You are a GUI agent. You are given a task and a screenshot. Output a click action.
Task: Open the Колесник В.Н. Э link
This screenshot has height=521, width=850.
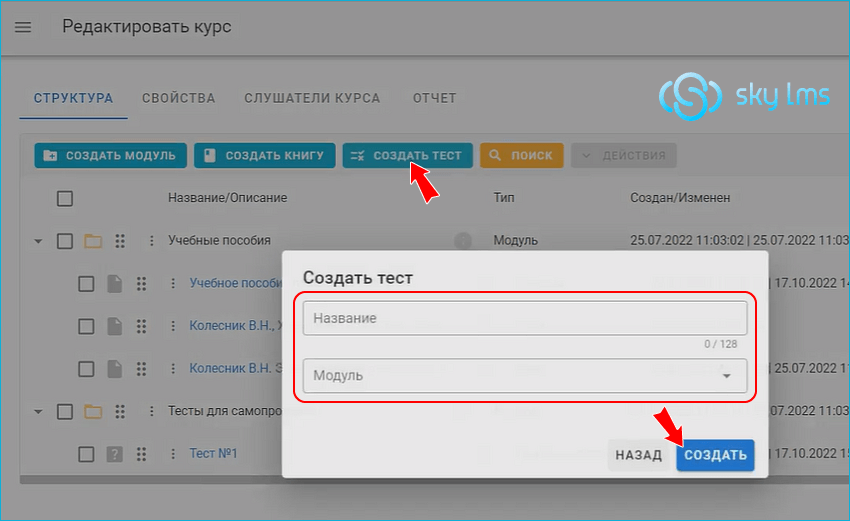coord(236,368)
